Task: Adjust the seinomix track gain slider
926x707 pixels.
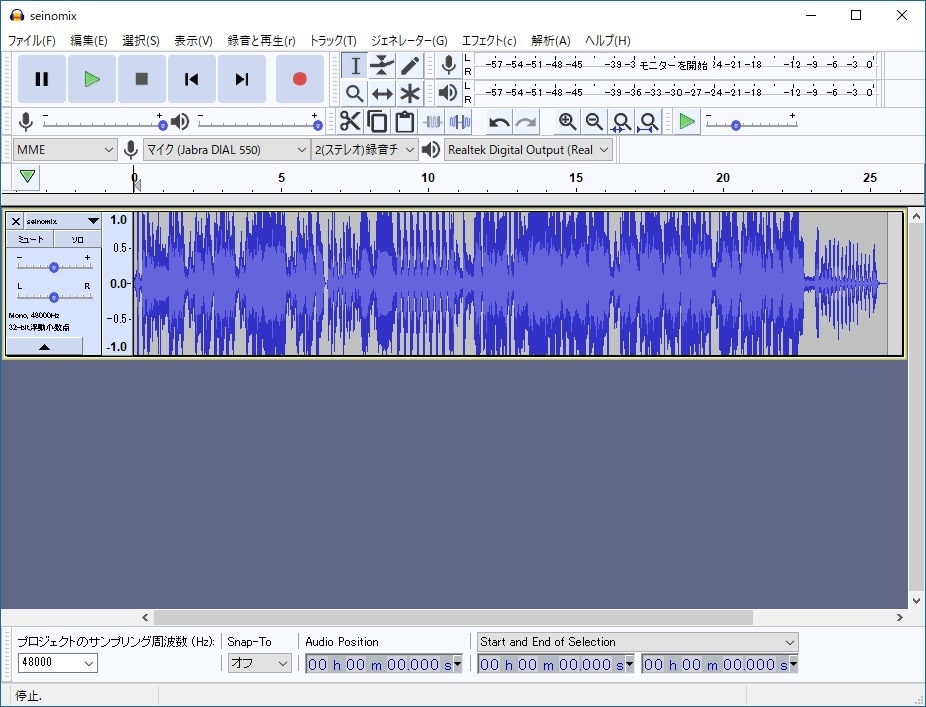Action: pos(54,267)
